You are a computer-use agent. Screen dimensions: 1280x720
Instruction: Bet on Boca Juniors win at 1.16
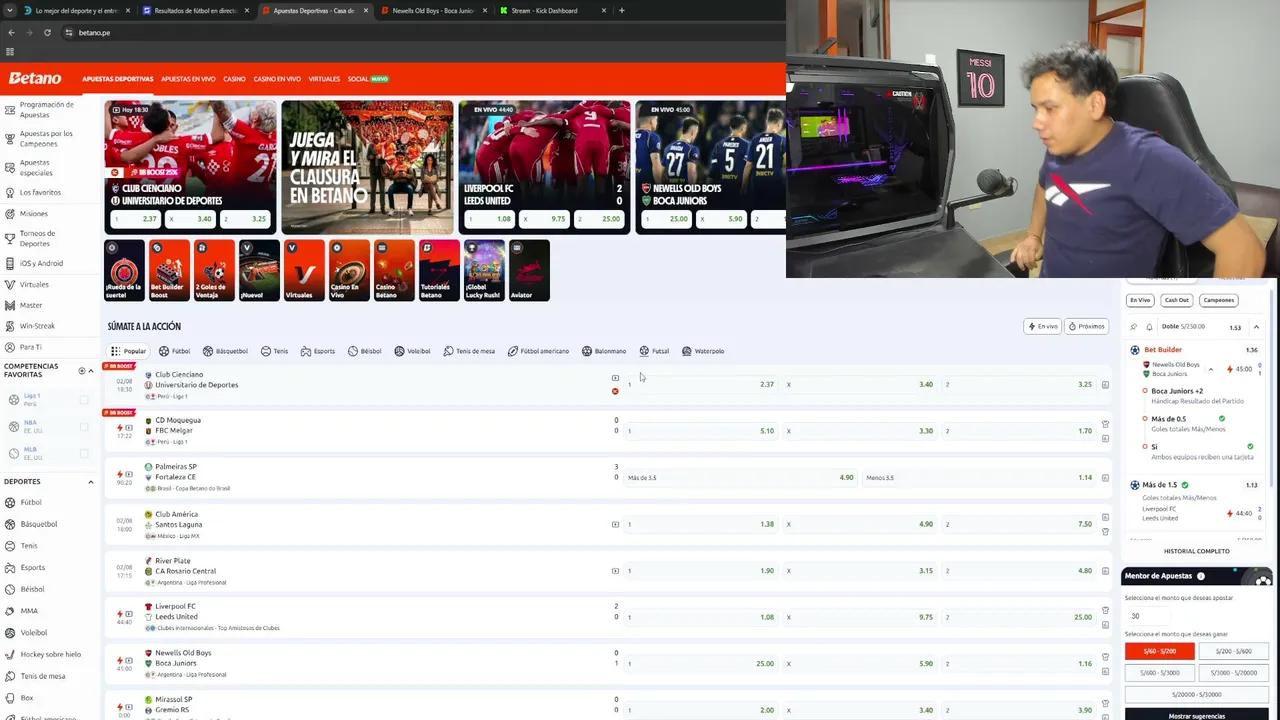coord(1018,664)
